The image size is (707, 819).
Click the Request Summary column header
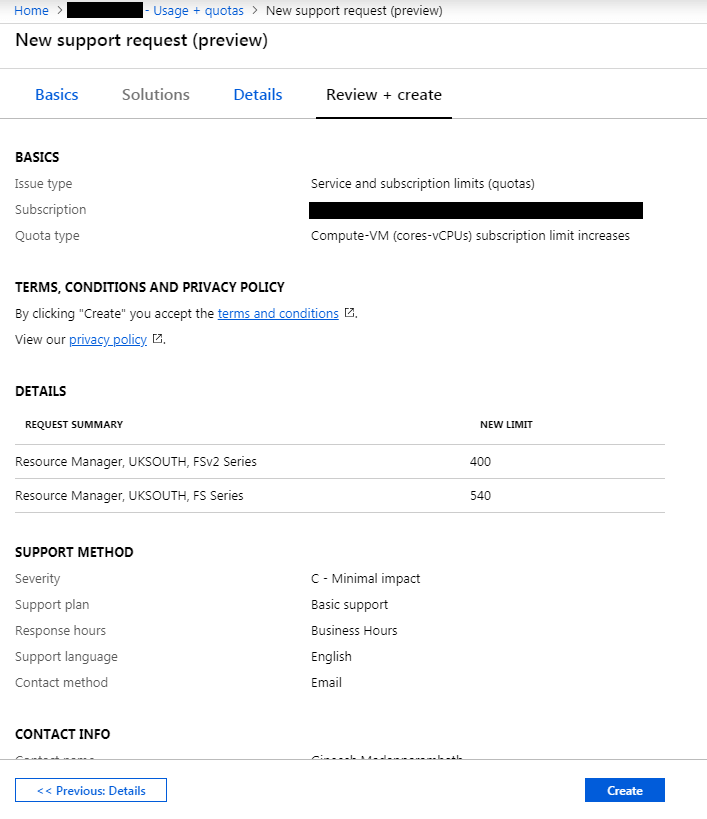tap(74, 425)
